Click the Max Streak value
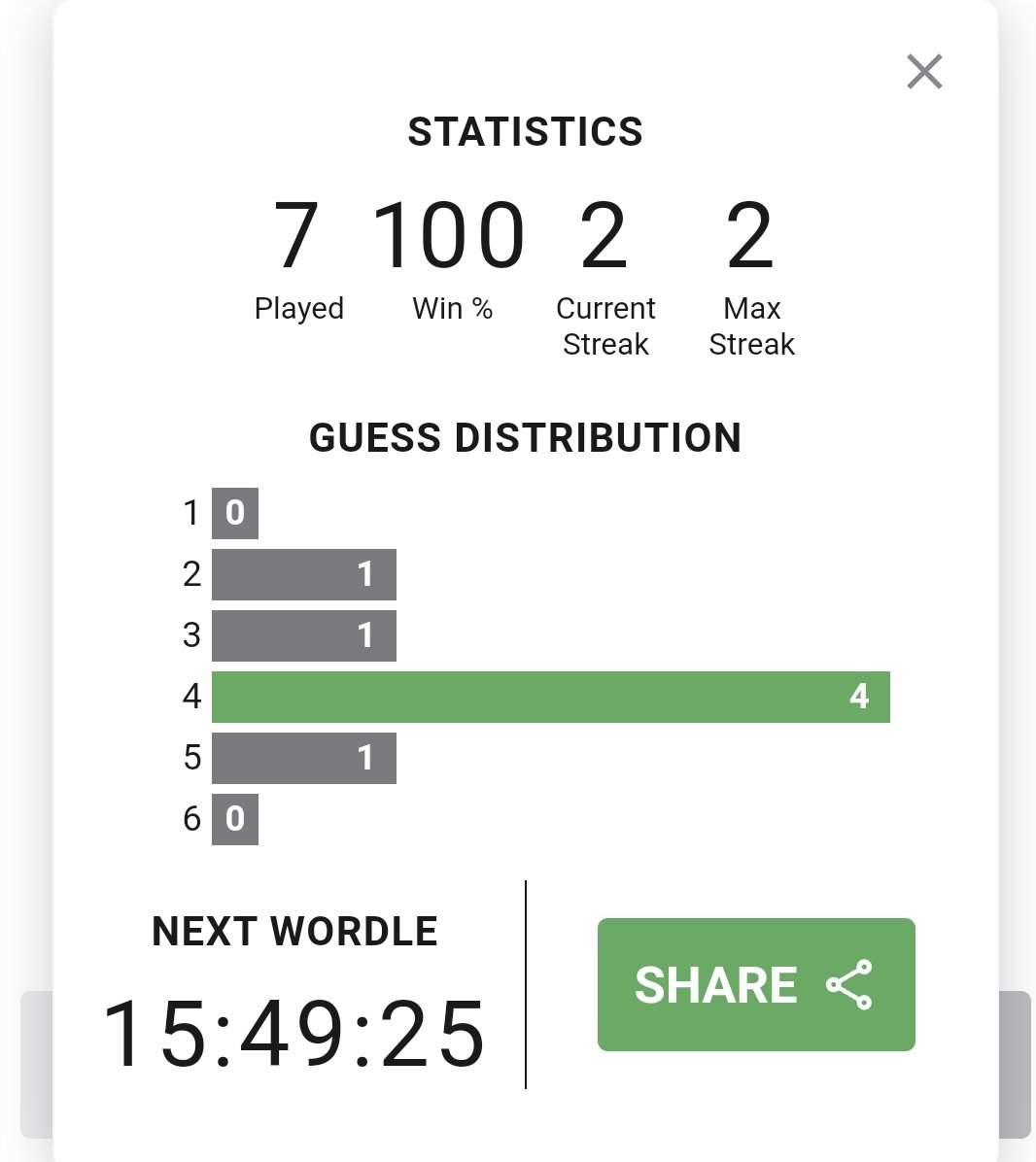Screen dimensions: 1036x1162 [750, 236]
